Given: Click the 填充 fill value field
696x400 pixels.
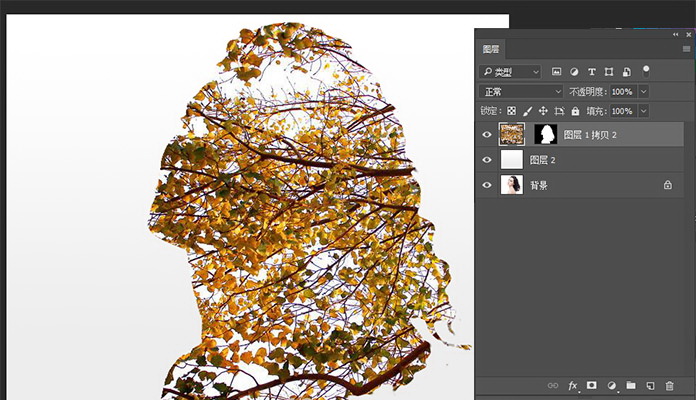Looking at the screenshot, I should point(621,111).
